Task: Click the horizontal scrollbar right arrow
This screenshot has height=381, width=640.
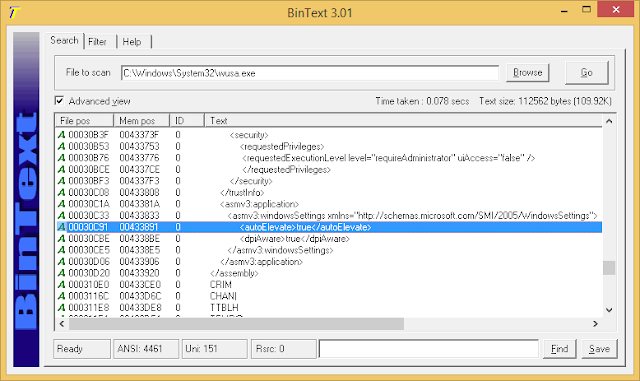Action: pyautogui.click(x=596, y=324)
